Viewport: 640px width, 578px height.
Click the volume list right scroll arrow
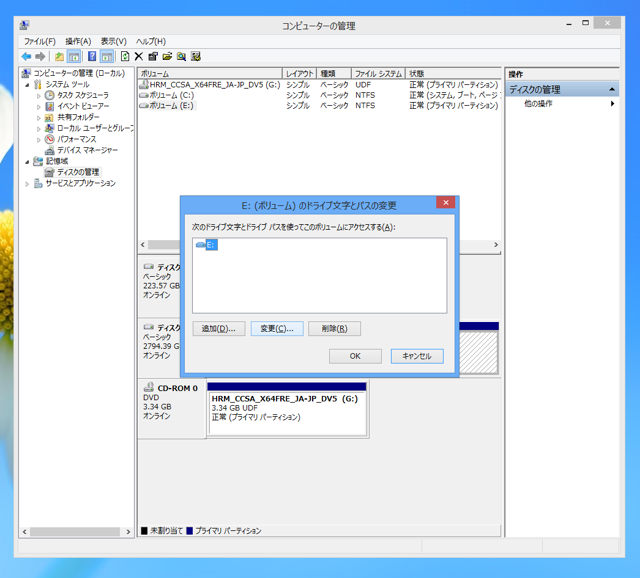point(496,245)
